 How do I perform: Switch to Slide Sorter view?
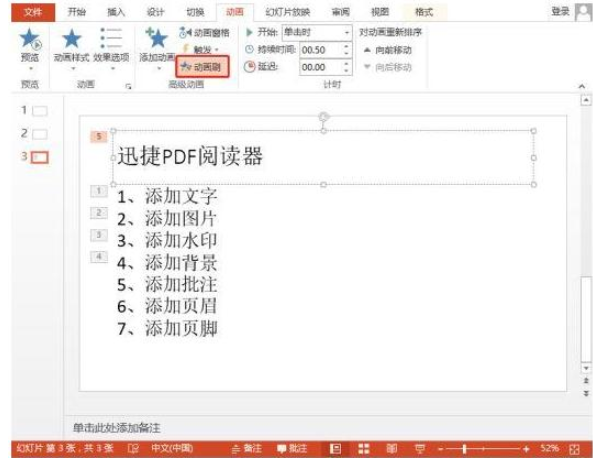click(363, 449)
